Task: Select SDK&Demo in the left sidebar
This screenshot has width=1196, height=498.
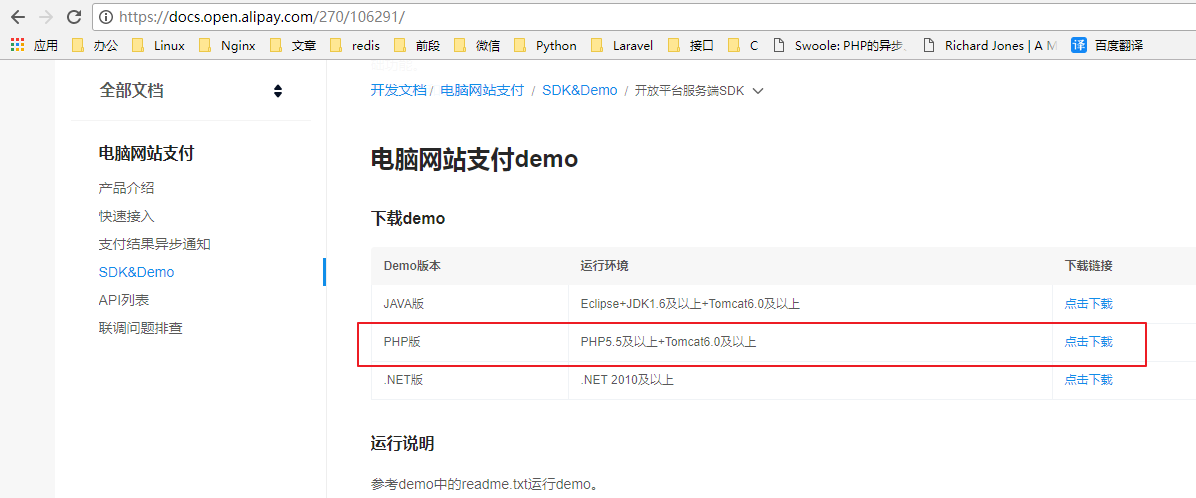Action: click(136, 272)
